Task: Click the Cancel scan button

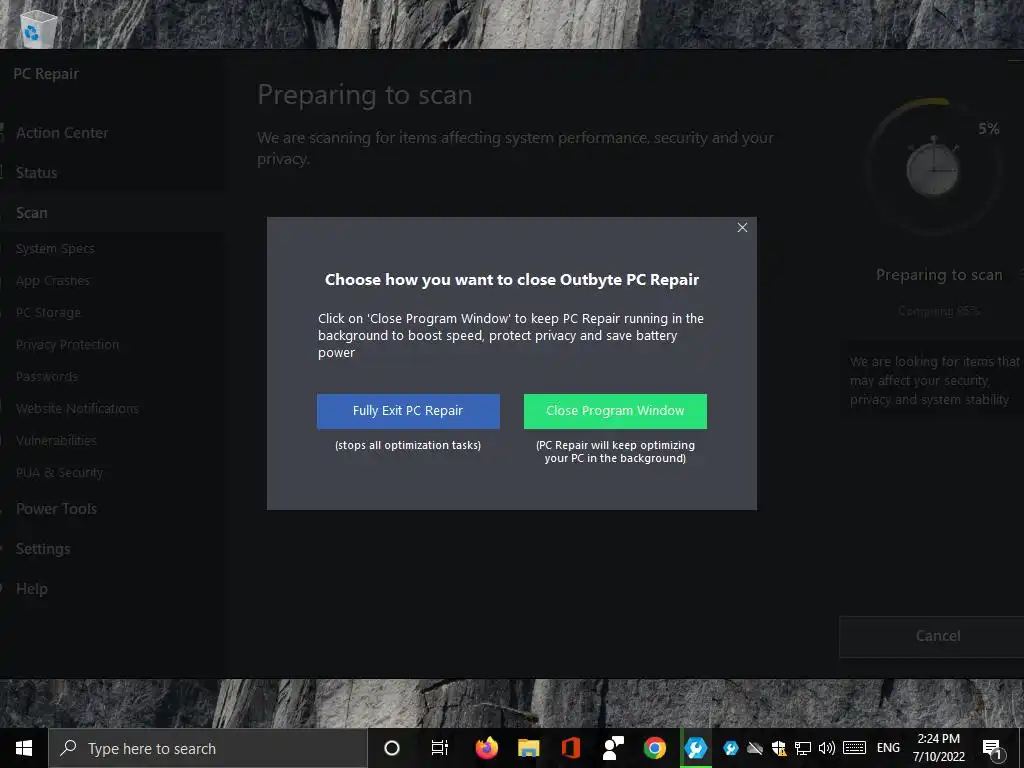Action: 931,637
